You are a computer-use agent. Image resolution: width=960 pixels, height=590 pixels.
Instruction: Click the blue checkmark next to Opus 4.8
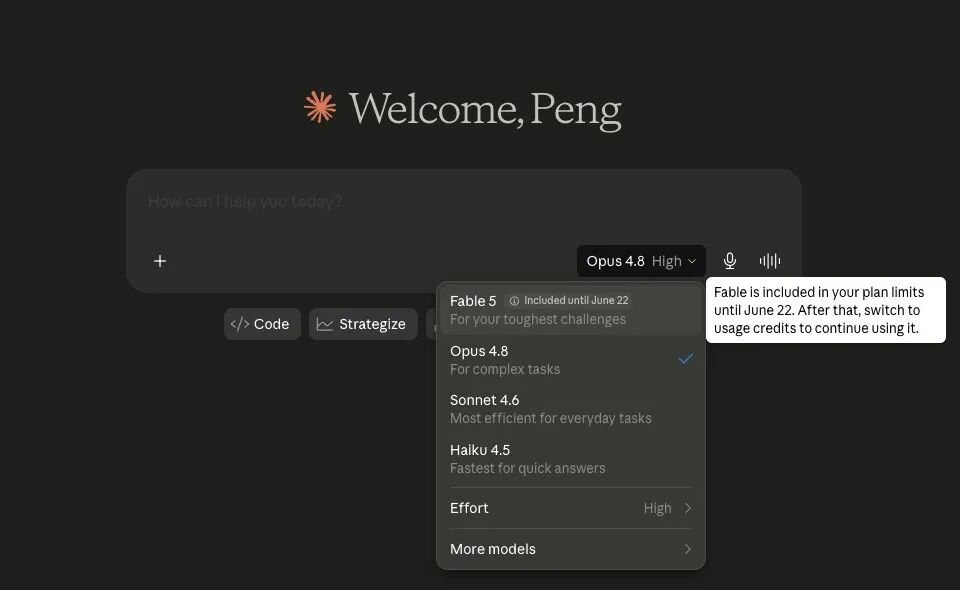point(686,359)
